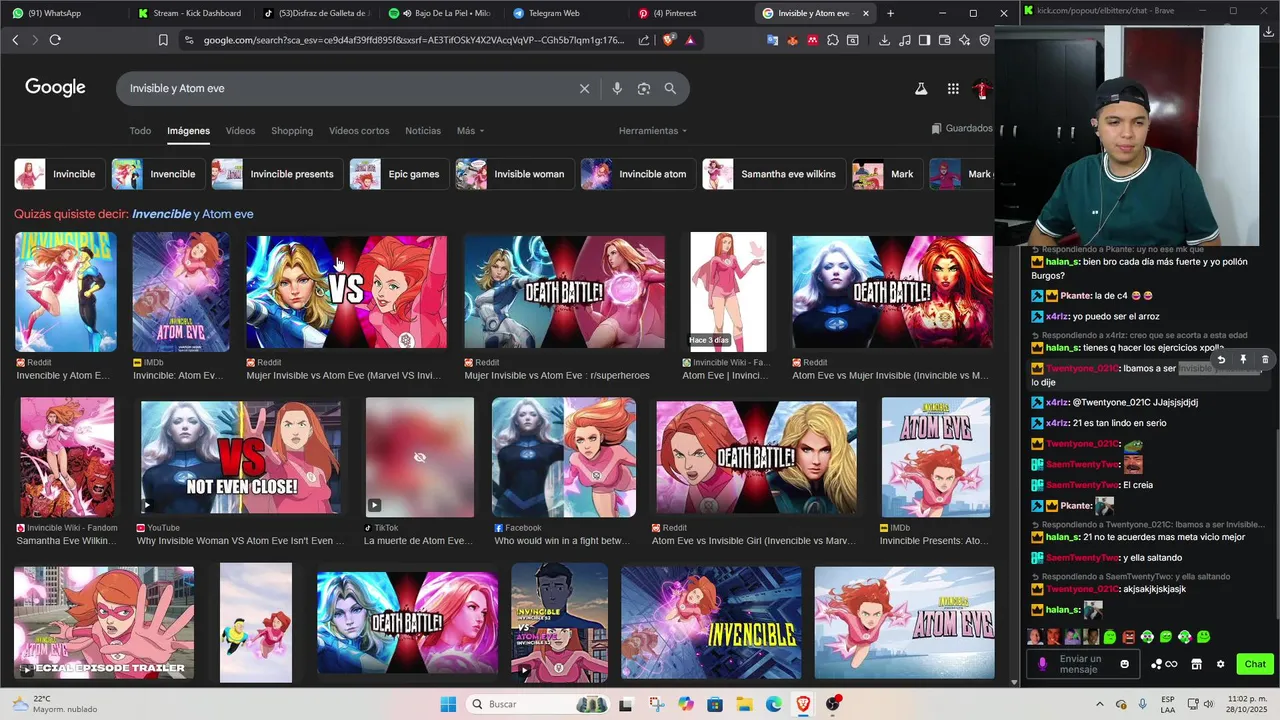This screenshot has height=720, width=1280.
Task: Expand the Herramientas tools dropdown
Action: [x=653, y=131]
